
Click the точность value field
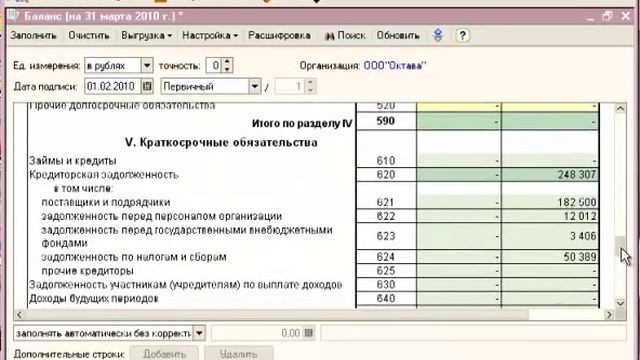(x=214, y=65)
